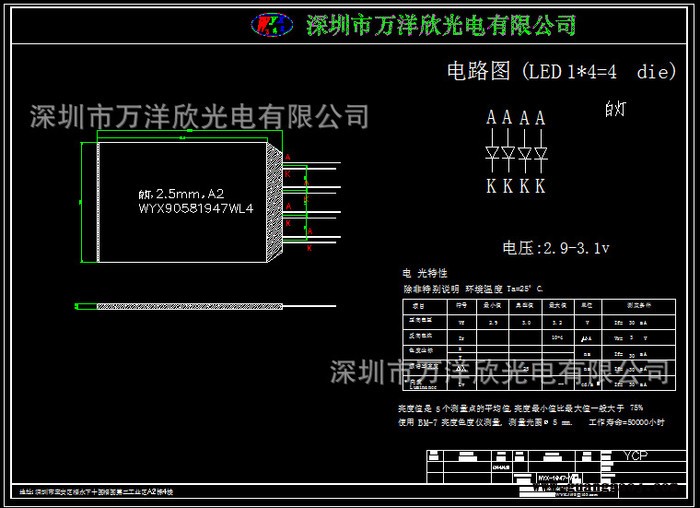Click the footer address line at bottom left
Screen dimensions: 700x508
[x=96, y=492]
